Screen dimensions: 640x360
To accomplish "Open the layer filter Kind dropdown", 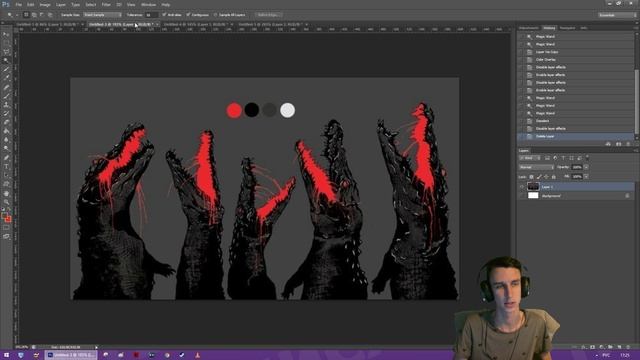I will tap(531, 158).
